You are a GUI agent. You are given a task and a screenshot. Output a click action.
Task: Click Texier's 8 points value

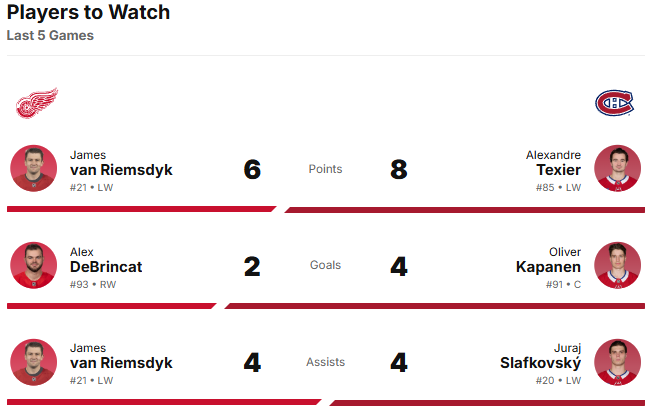coord(399,169)
